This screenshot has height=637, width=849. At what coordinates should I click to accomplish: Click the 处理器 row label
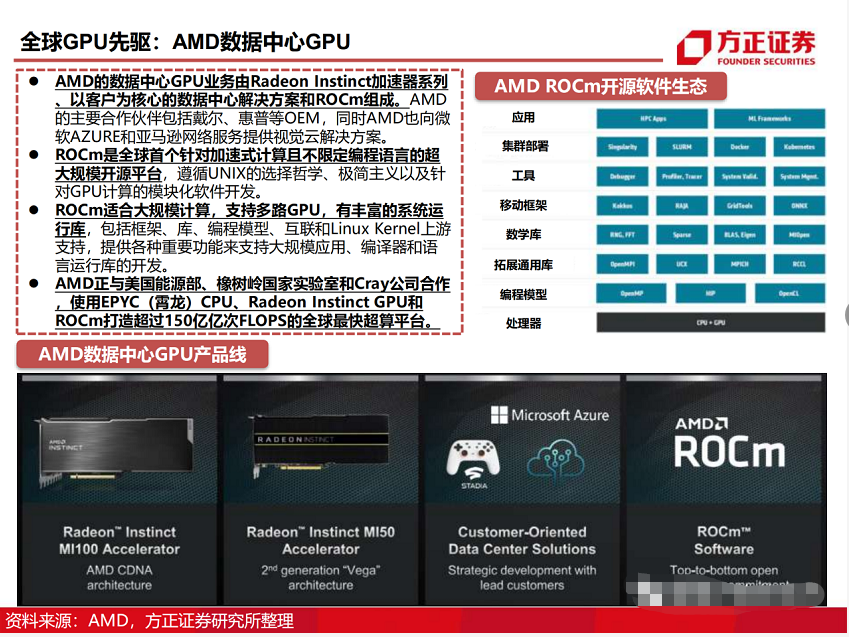[523, 323]
